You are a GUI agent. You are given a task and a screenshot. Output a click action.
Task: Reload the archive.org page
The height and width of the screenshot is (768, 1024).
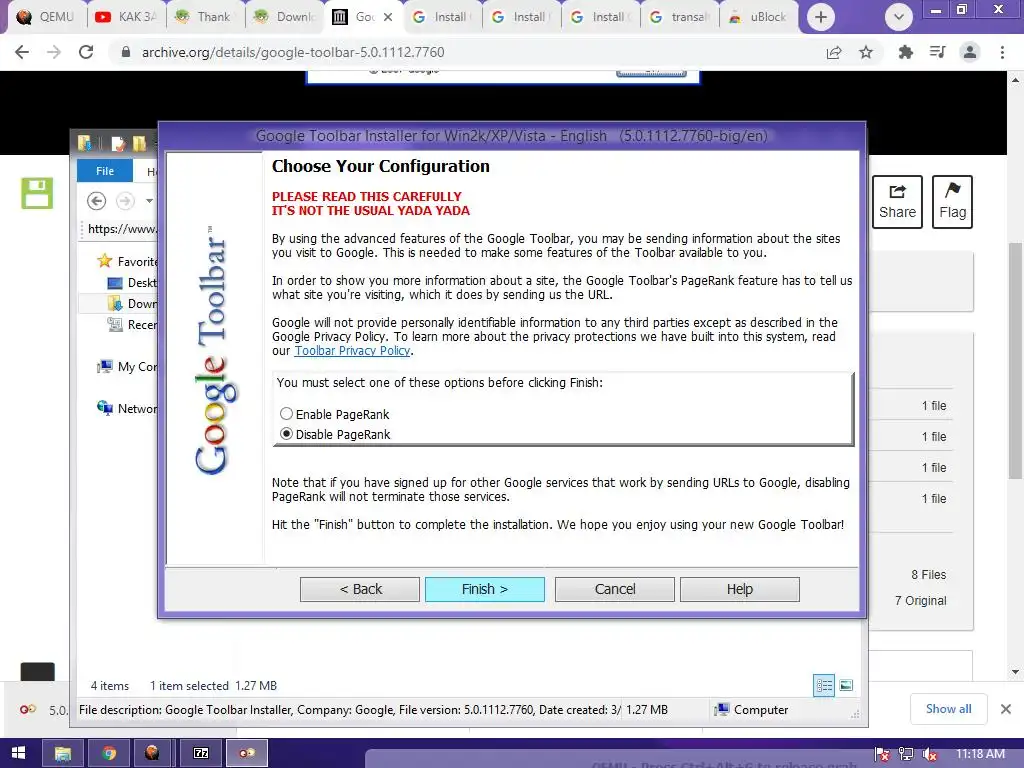[x=86, y=52]
